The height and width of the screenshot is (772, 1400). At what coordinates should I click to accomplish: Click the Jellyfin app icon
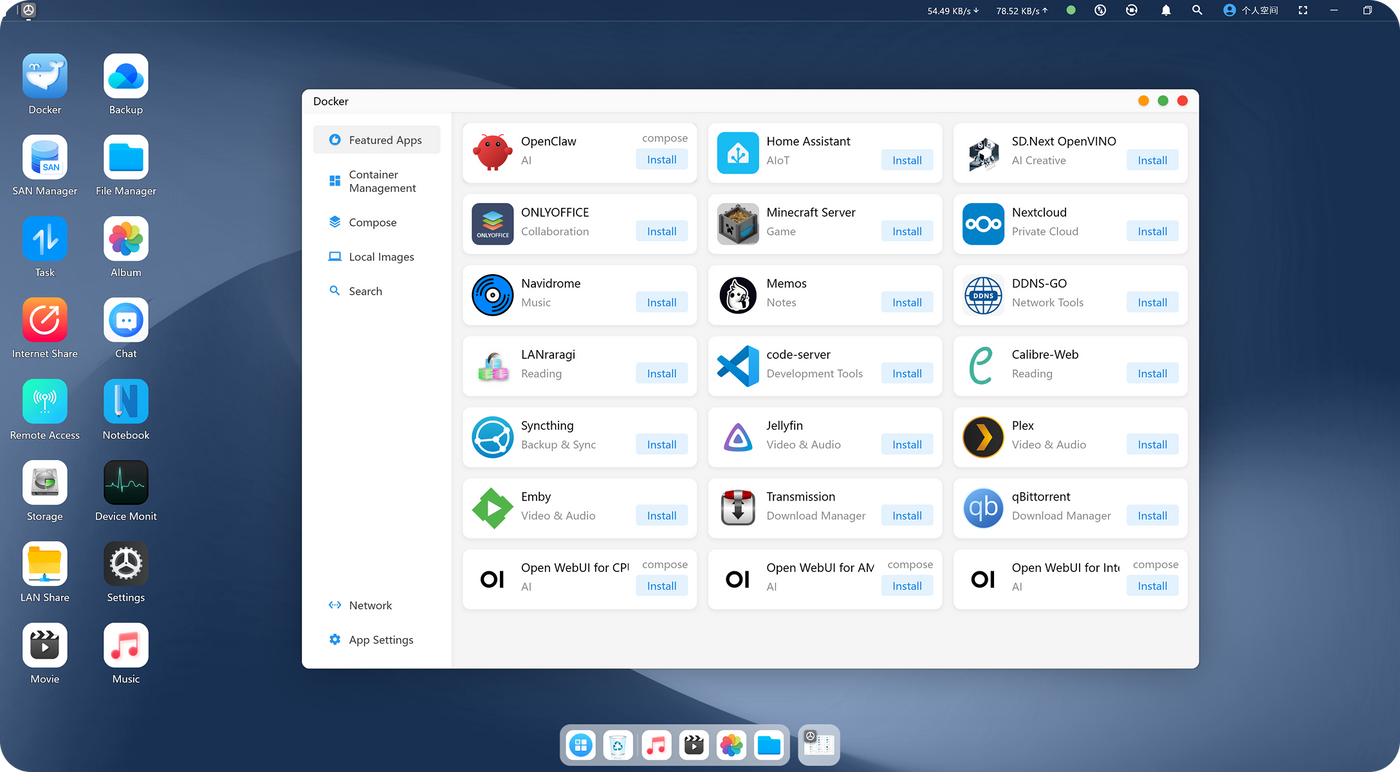(x=738, y=437)
